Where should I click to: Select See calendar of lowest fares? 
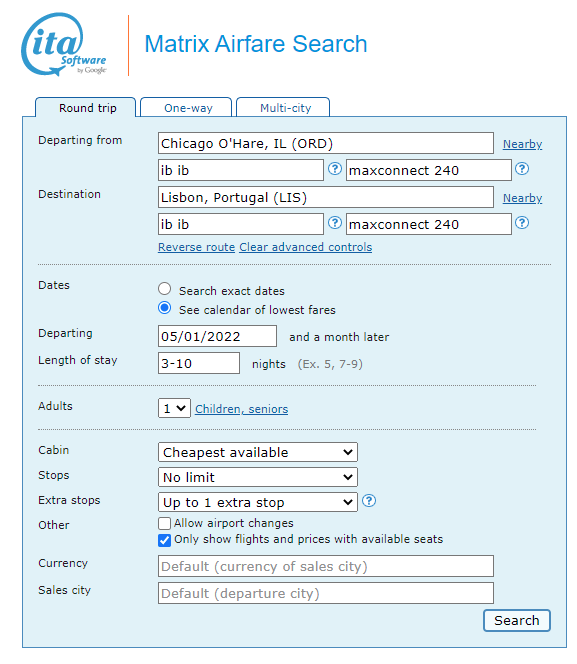(x=165, y=308)
